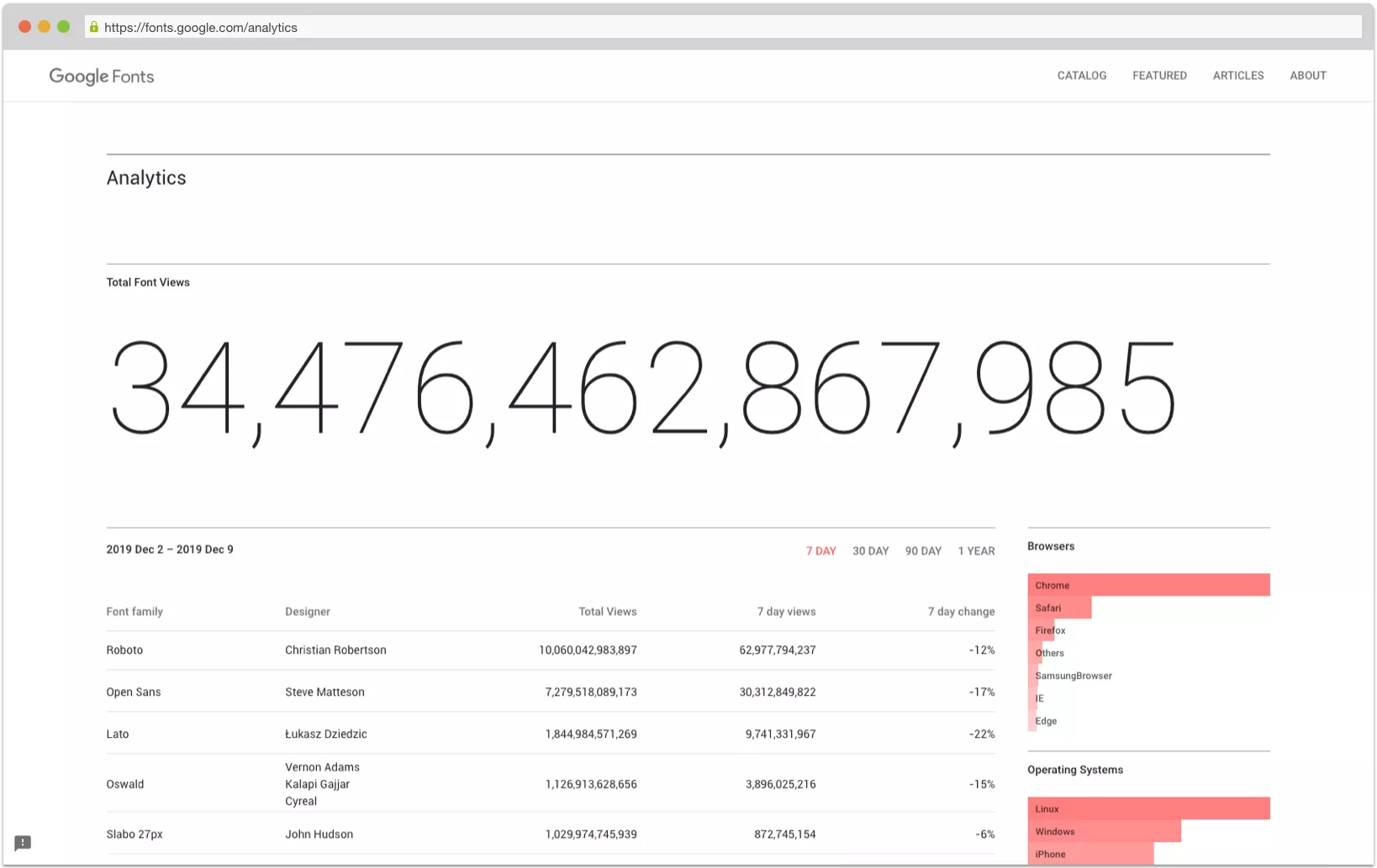Click designer Kalapi Gajjar
1377x868 pixels.
pos(317,785)
